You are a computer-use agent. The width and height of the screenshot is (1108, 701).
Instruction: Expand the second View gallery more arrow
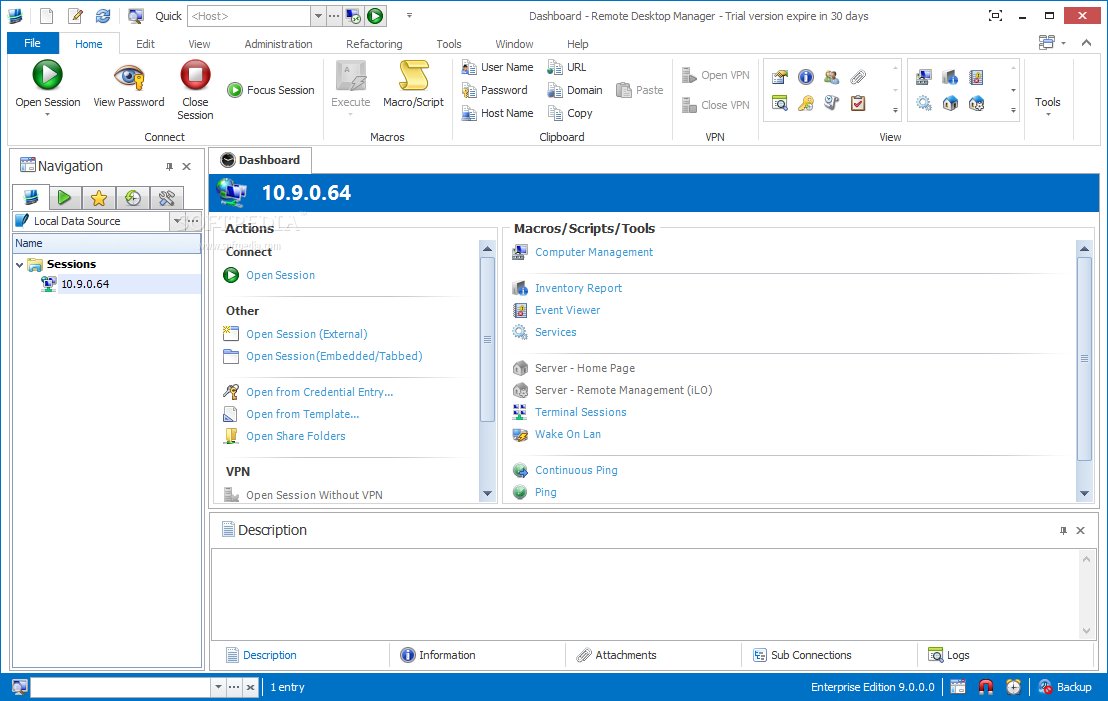click(1013, 110)
